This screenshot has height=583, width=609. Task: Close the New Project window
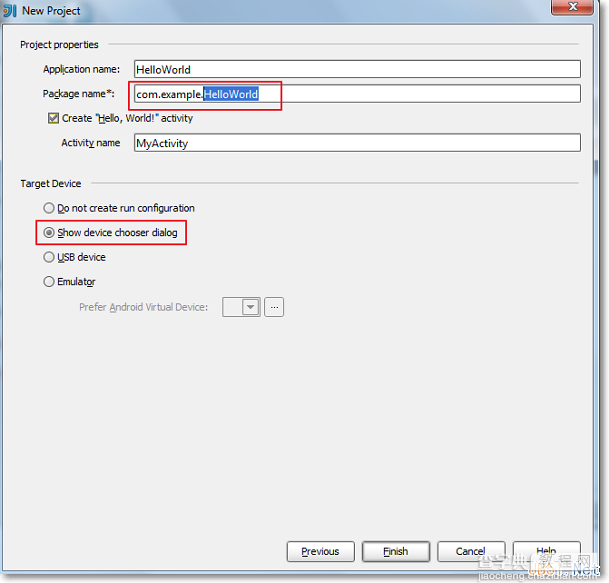click(x=572, y=7)
